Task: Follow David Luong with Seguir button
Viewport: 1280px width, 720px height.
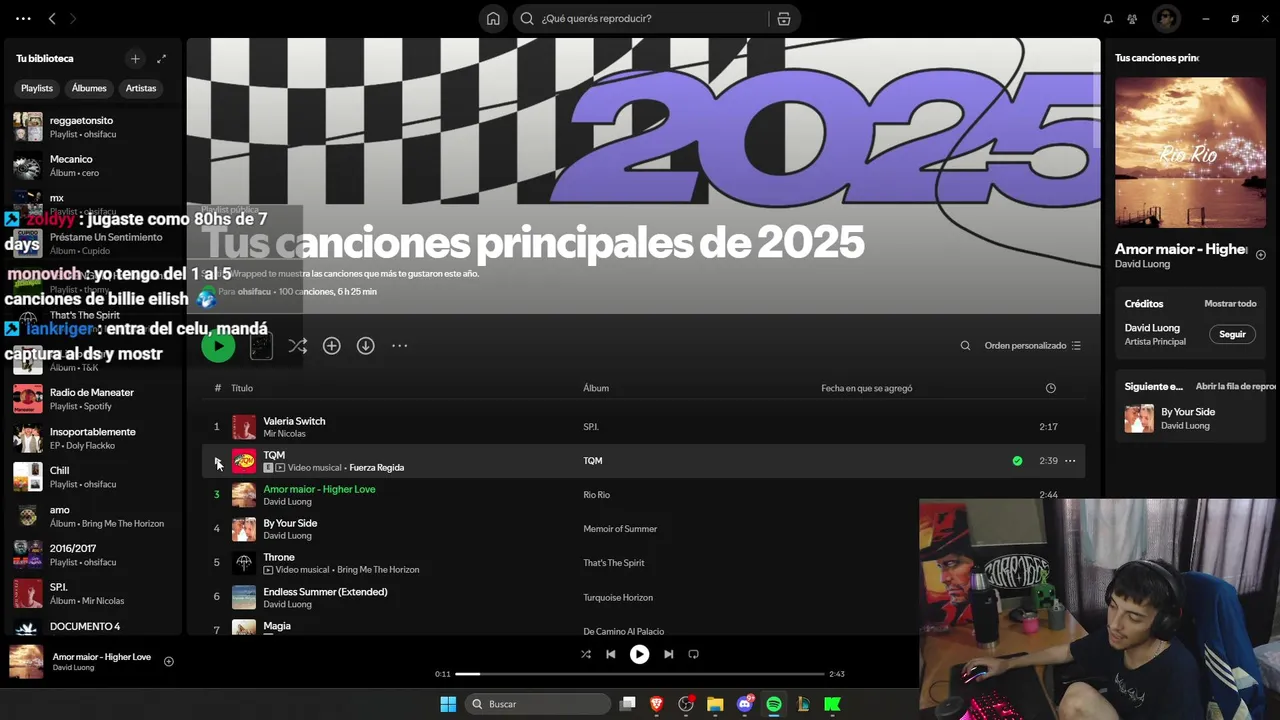Action: pyautogui.click(x=1232, y=334)
